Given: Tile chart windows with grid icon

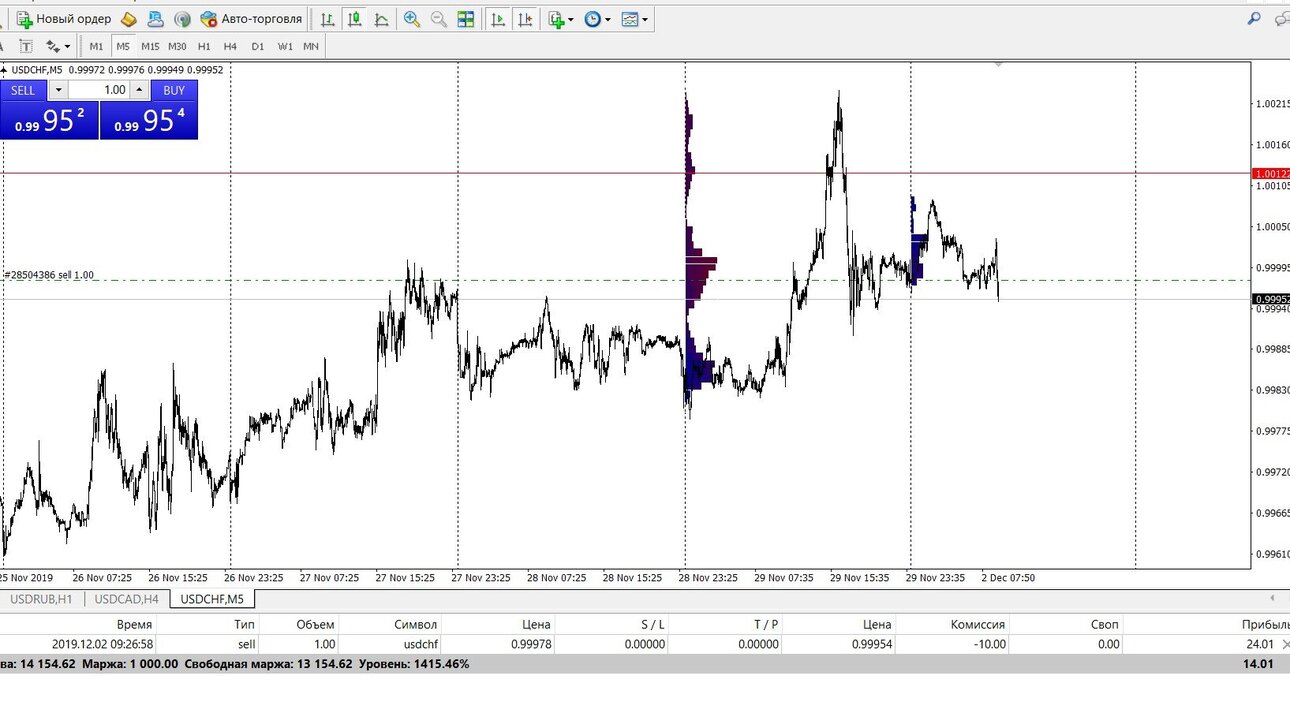Looking at the screenshot, I should (465, 19).
